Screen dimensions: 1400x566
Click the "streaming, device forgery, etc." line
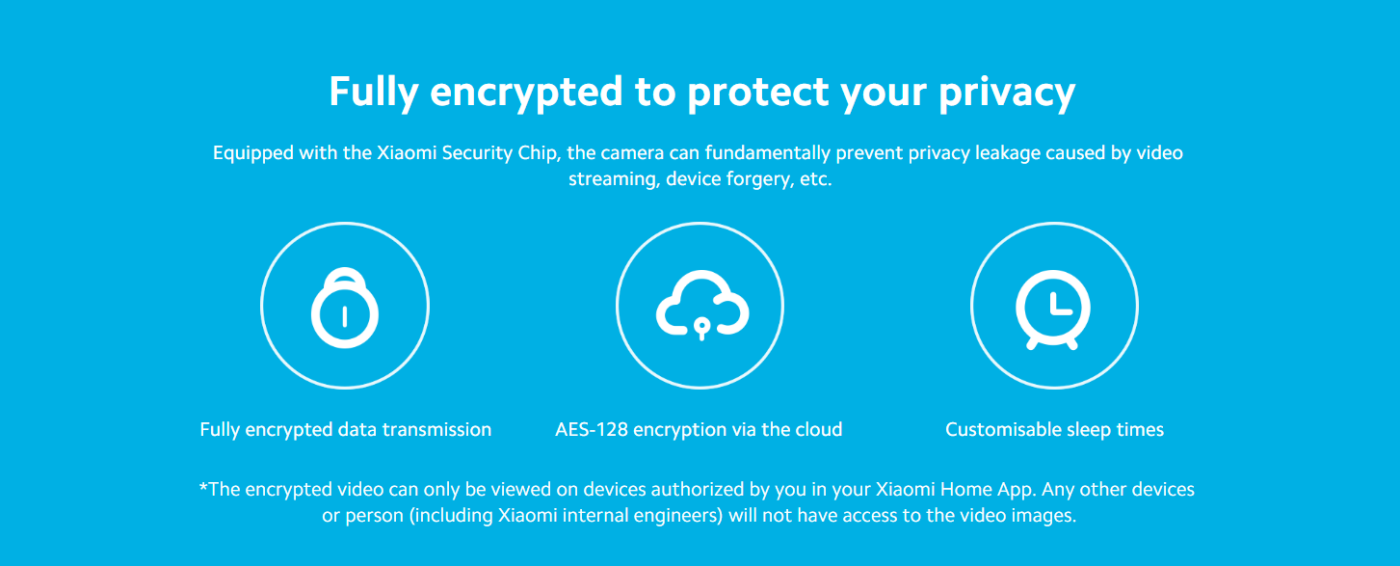pyautogui.click(x=700, y=180)
